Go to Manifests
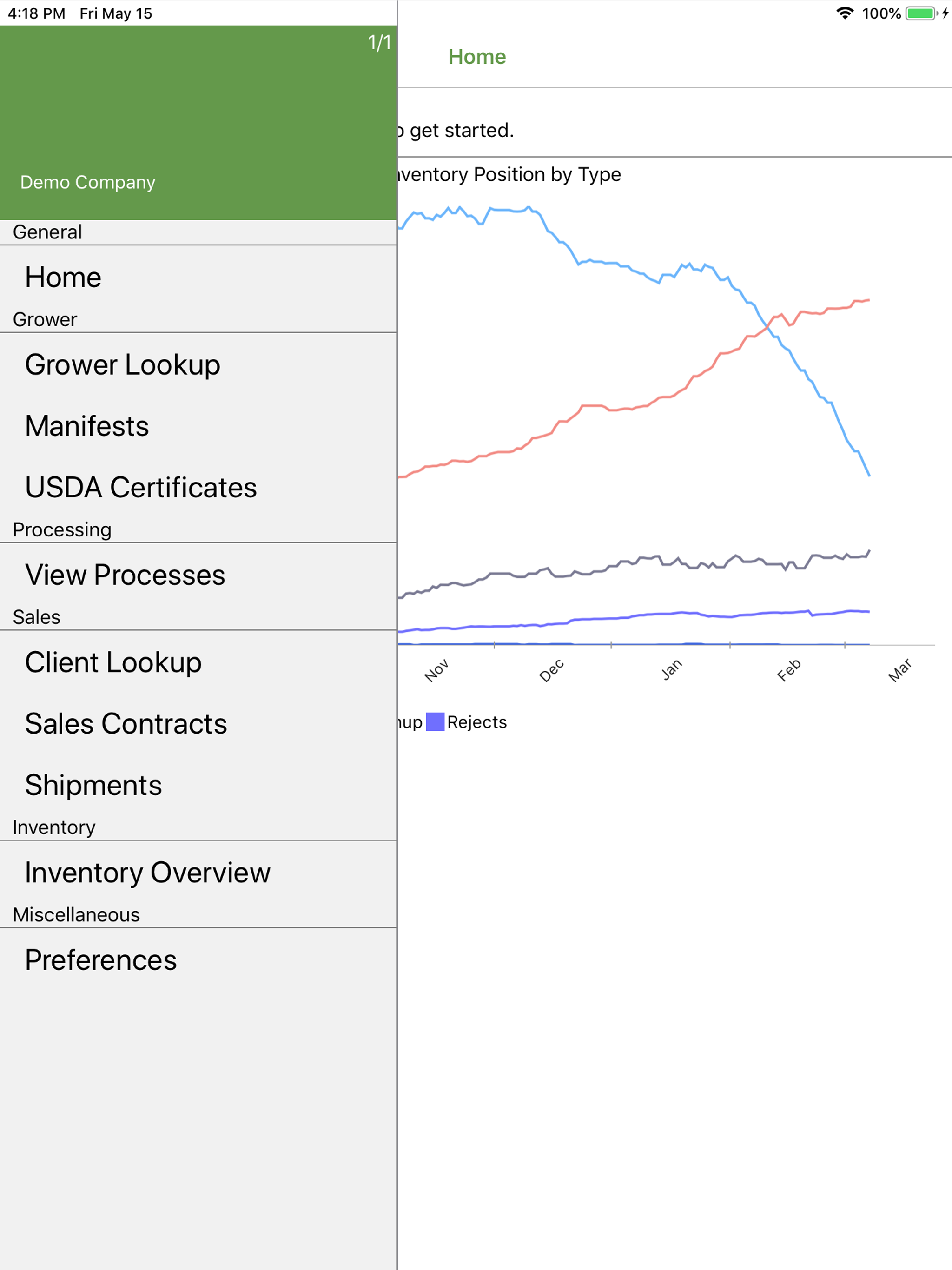Screen dimensions: 952x1270 (198, 426)
